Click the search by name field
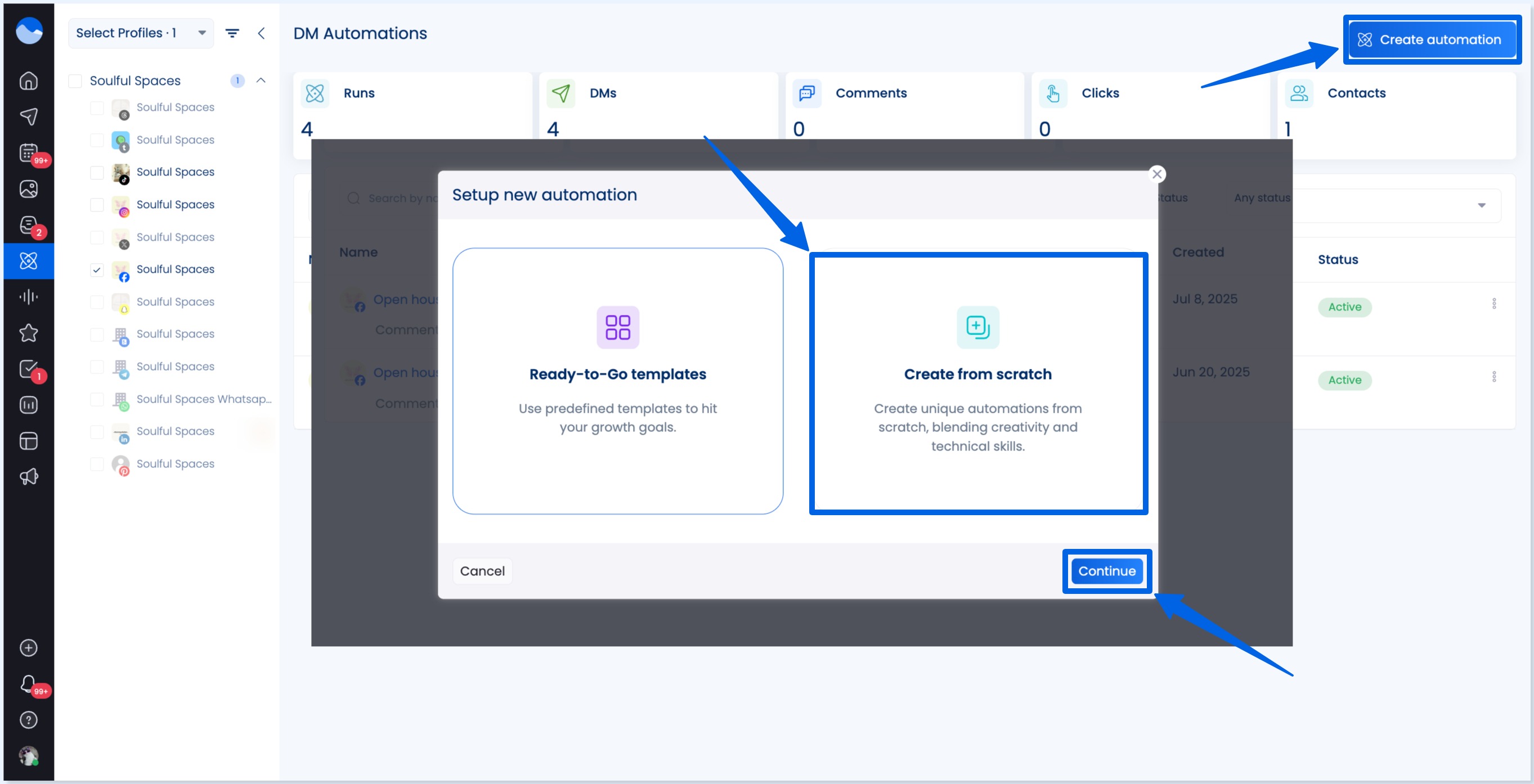Viewport: 1534px width, 784px height. [x=393, y=198]
